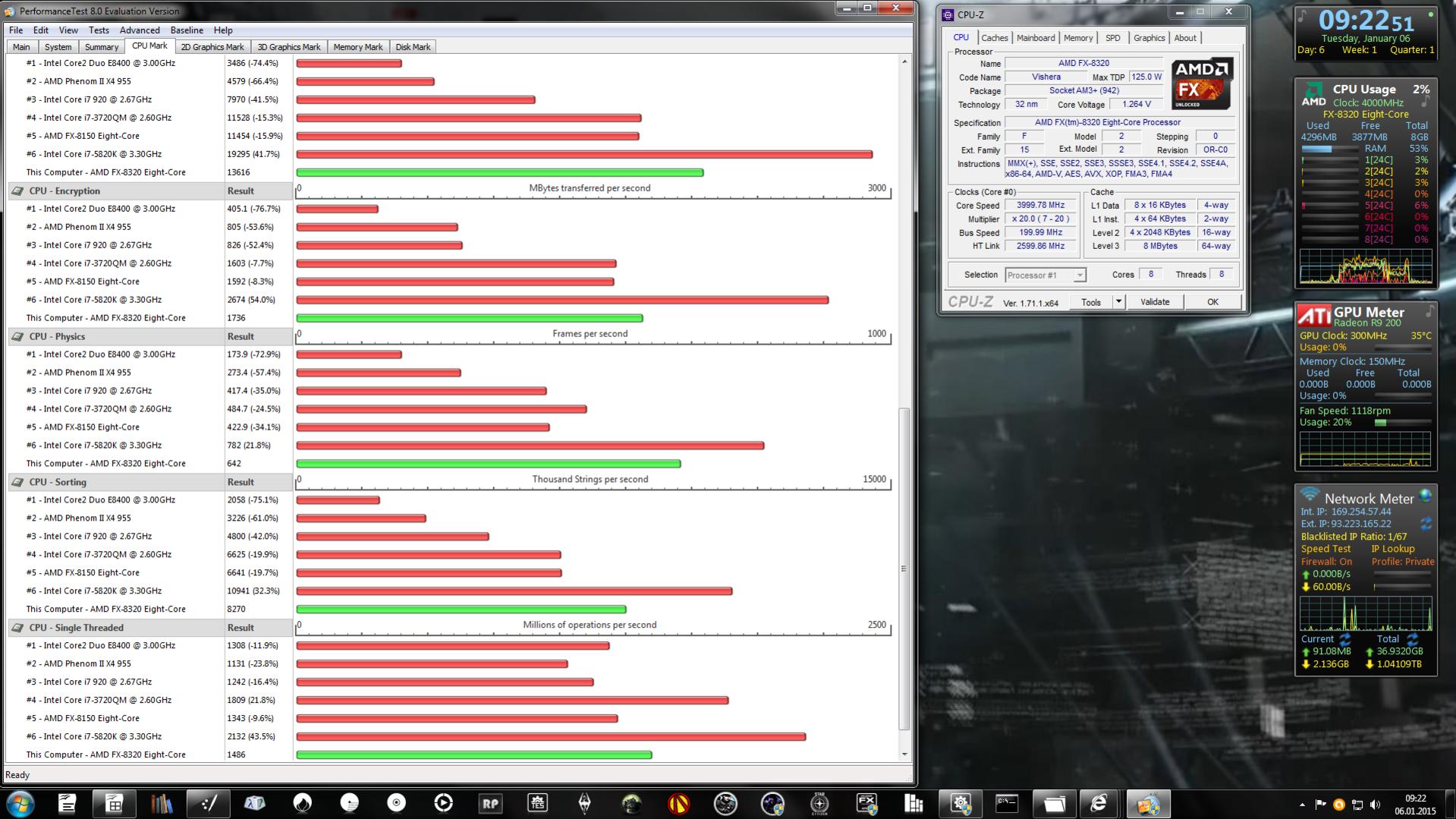Image resolution: width=1456 pixels, height=819 pixels.
Task: Click the globe icon on Network Meter
Action: tap(1425, 496)
